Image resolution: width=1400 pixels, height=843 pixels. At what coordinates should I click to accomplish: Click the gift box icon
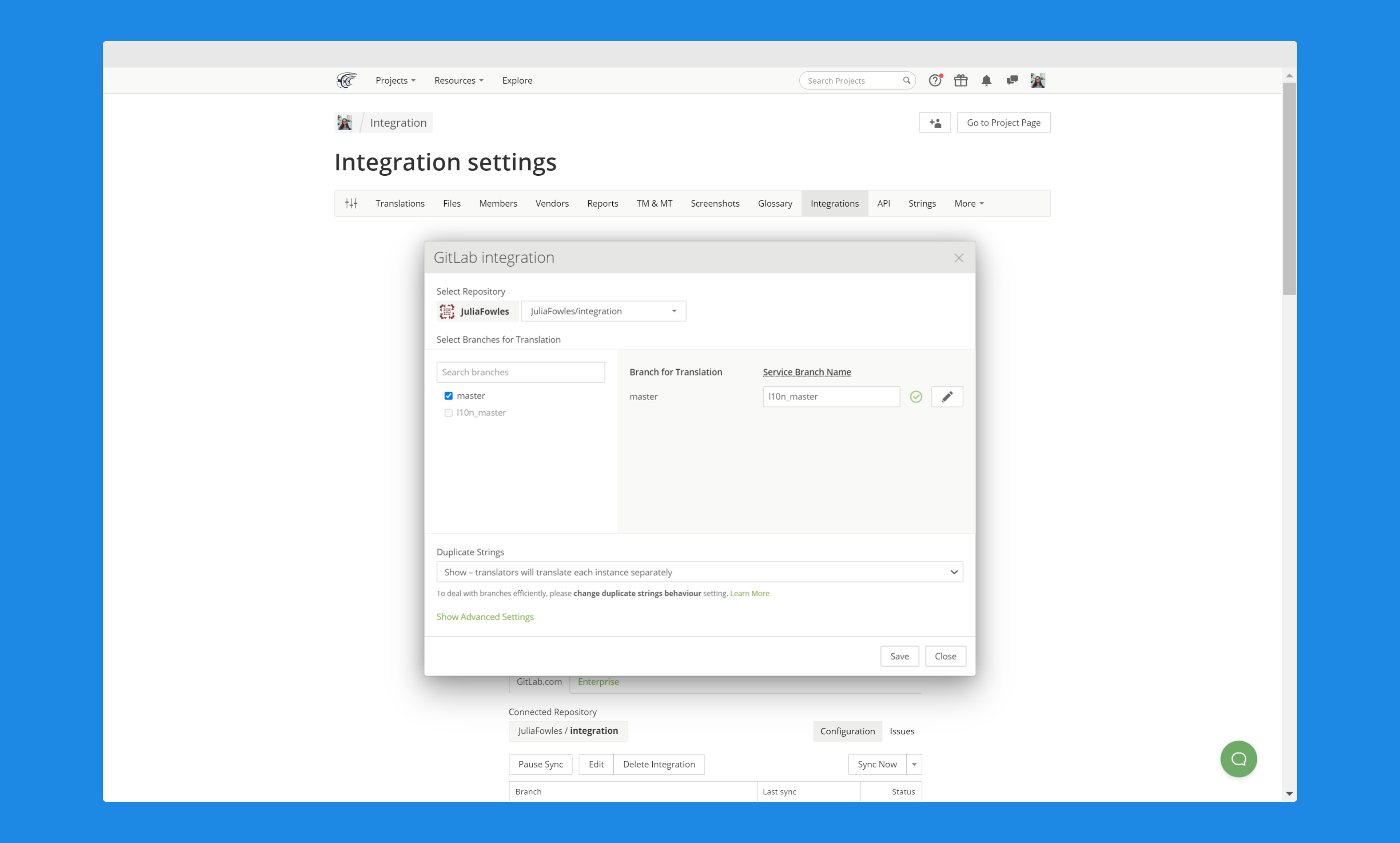pyautogui.click(x=960, y=81)
